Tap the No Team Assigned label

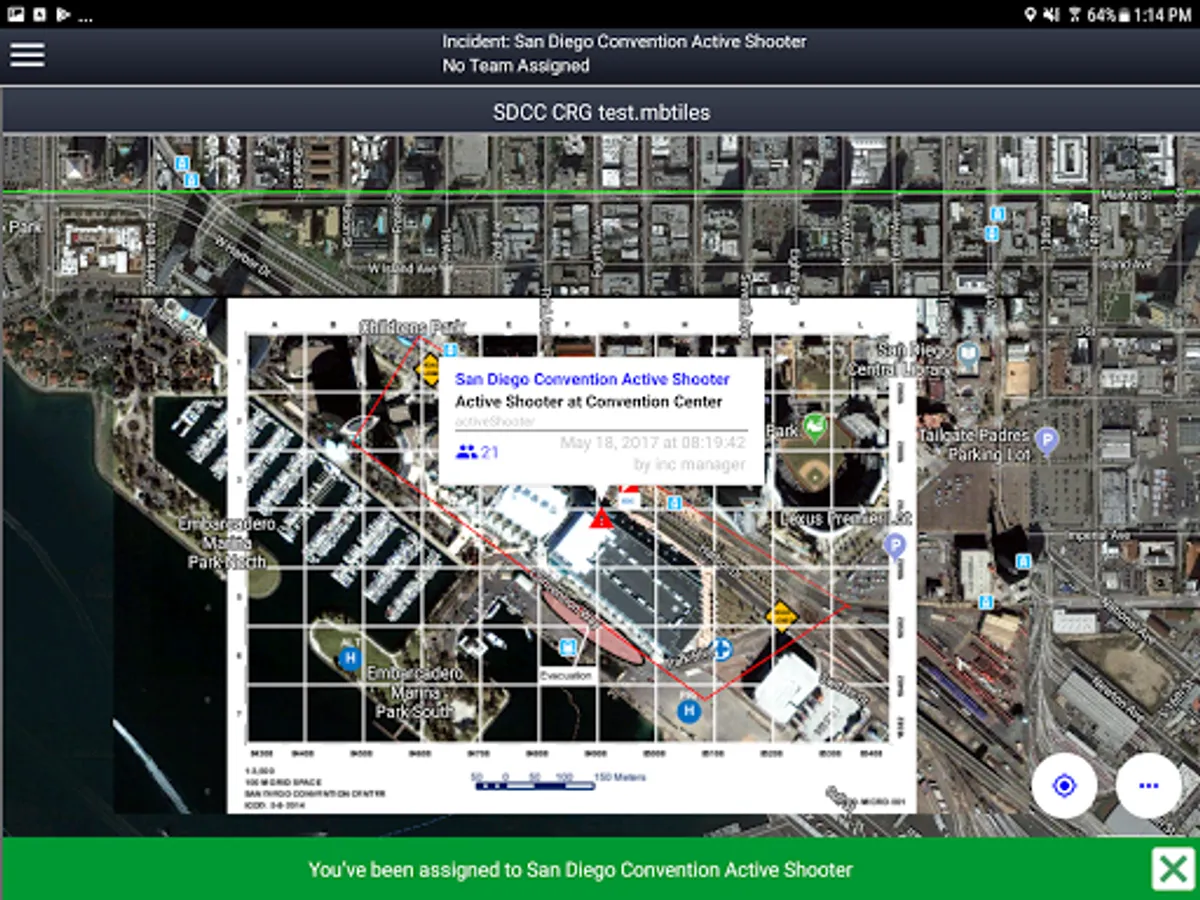click(x=516, y=66)
